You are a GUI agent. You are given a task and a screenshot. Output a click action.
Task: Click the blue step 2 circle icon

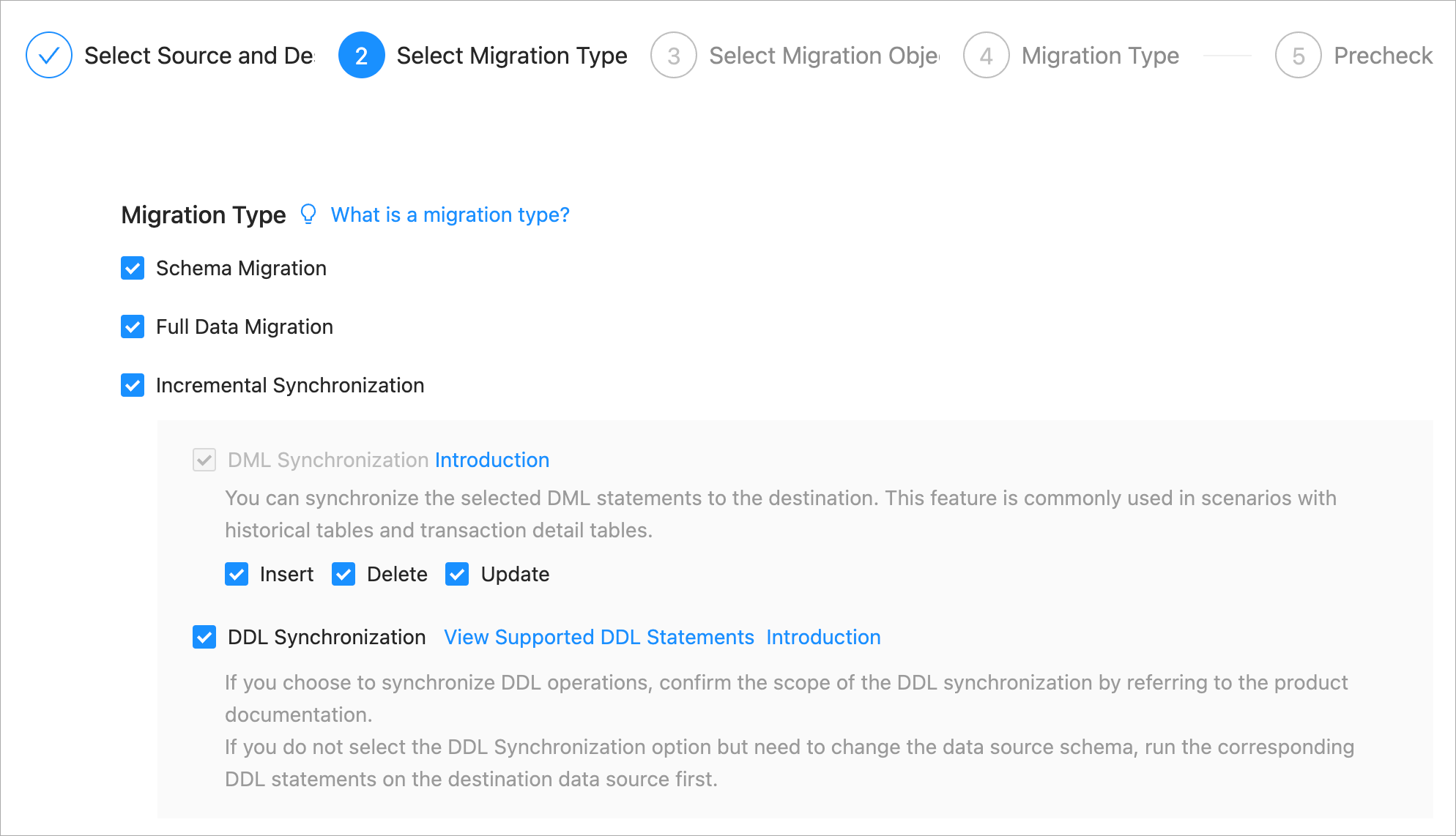(x=361, y=55)
